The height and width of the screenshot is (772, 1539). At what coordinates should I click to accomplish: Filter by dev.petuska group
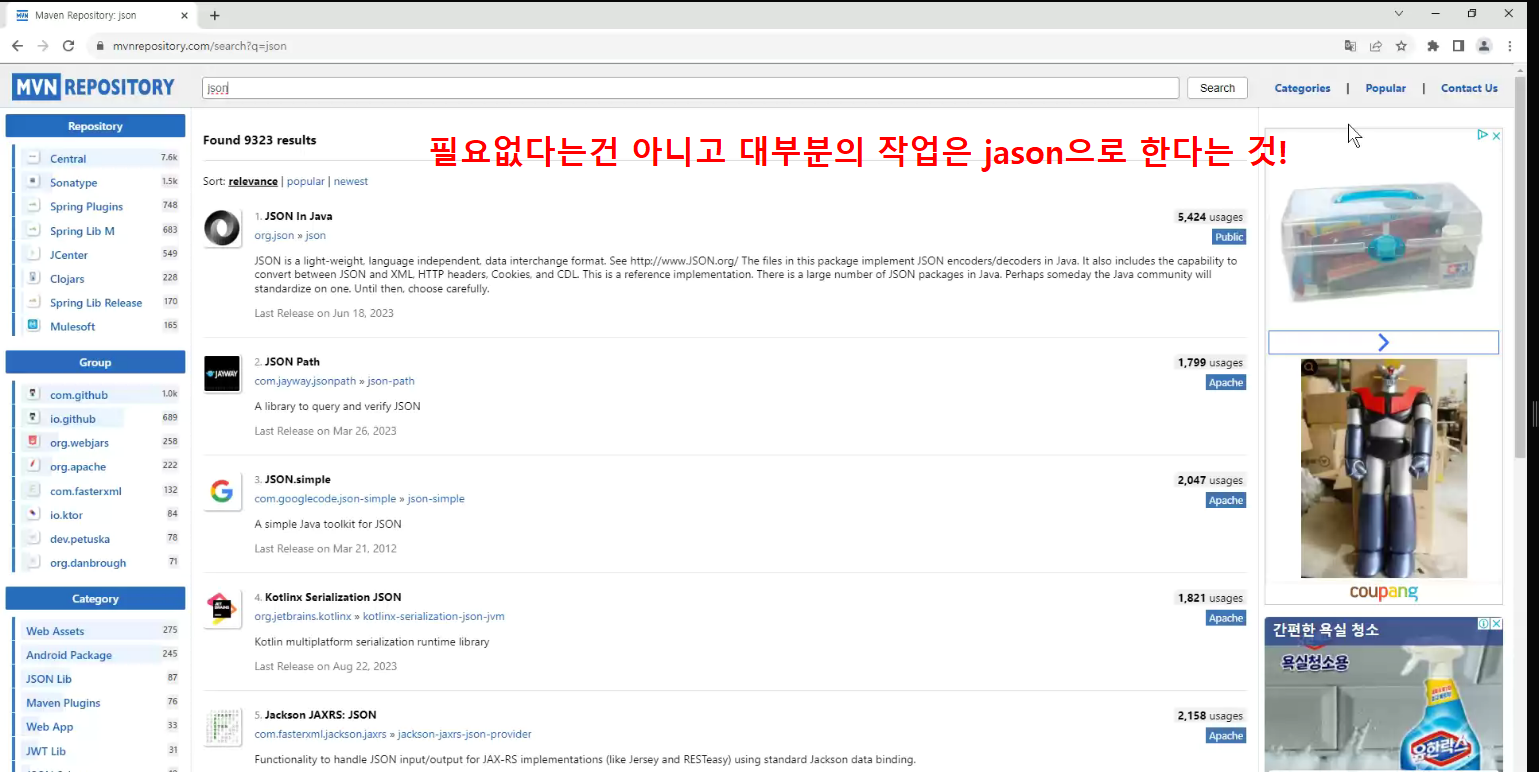(x=80, y=539)
